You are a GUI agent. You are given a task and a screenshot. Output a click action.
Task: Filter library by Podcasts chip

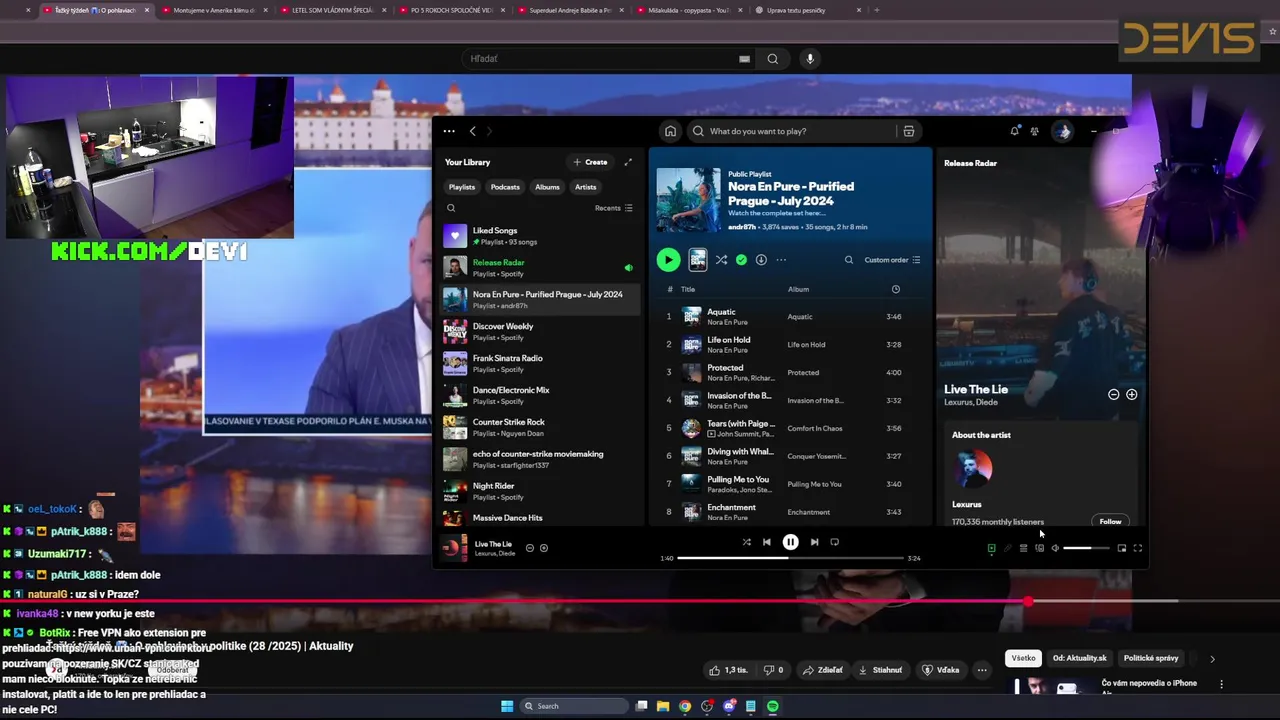pos(505,187)
